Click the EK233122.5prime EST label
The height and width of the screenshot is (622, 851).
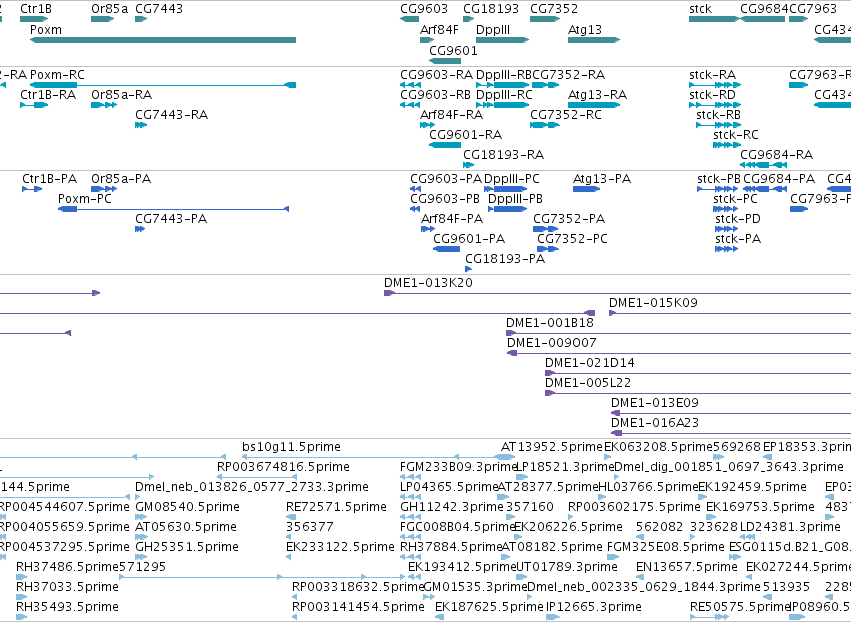click(340, 548)
